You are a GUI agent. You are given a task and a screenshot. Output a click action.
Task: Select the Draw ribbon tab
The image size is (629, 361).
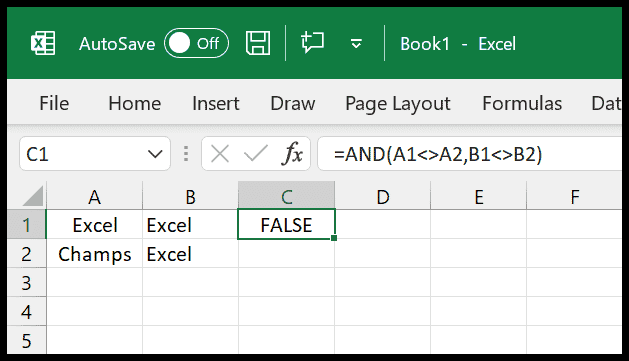coord(292,103)
